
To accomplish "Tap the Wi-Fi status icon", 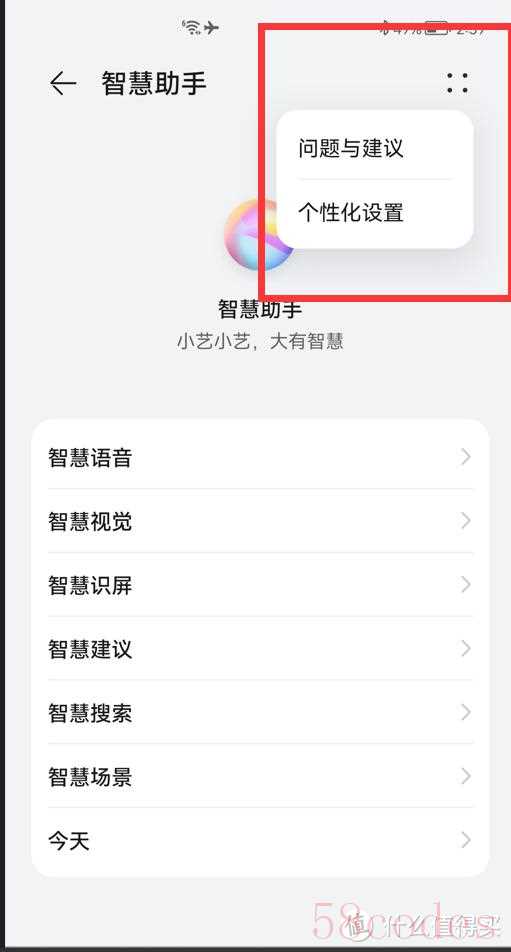I will click(x=192, y=27).
